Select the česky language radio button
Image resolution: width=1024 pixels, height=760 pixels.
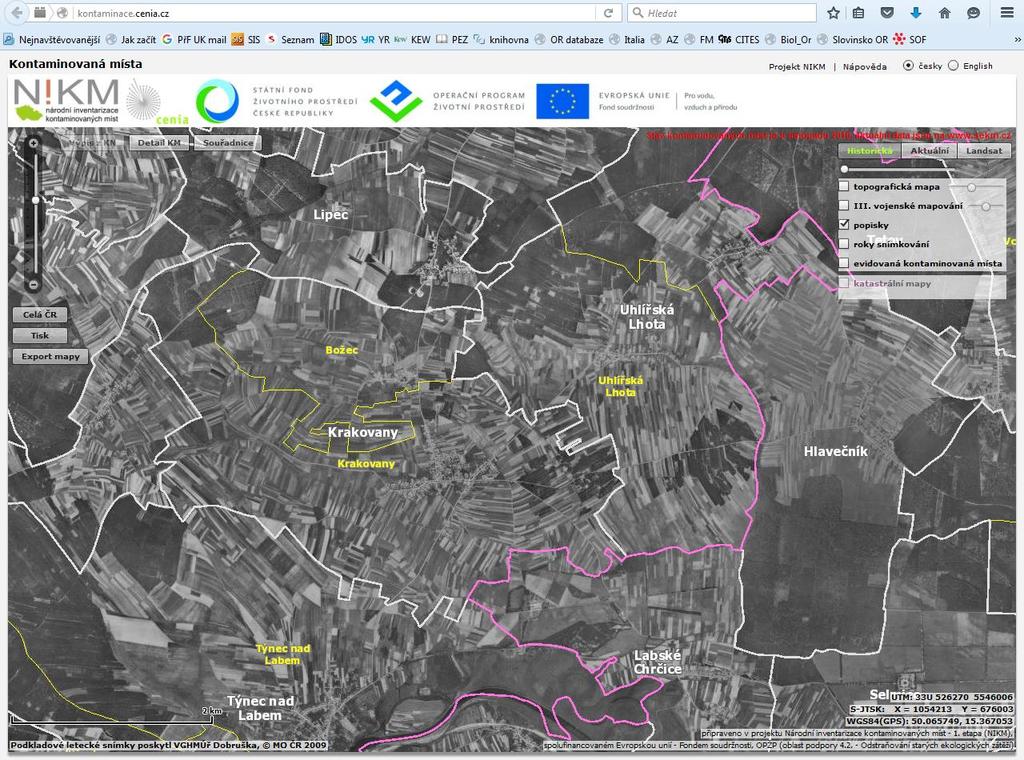908,65
